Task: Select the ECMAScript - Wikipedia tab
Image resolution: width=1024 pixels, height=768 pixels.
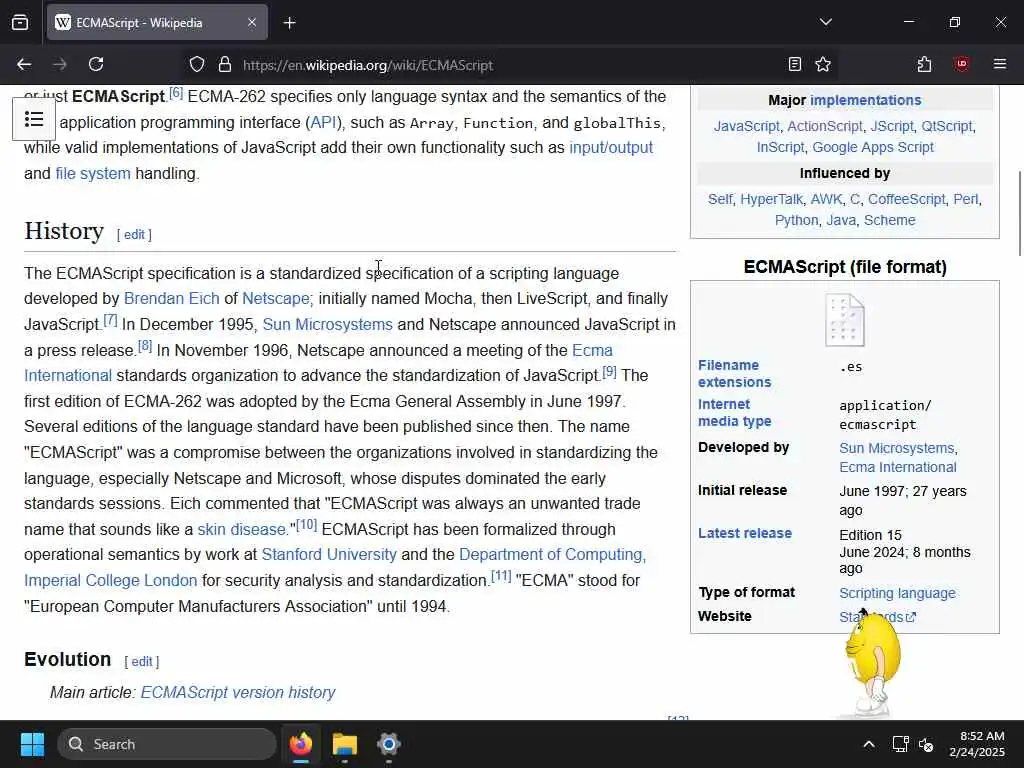Action: click(157, 23)
